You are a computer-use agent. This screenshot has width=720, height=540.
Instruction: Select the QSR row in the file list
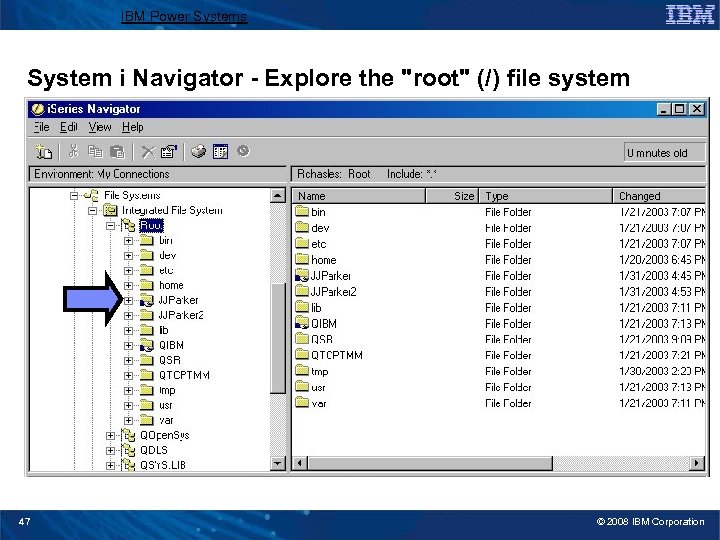(x=500, y=339)
